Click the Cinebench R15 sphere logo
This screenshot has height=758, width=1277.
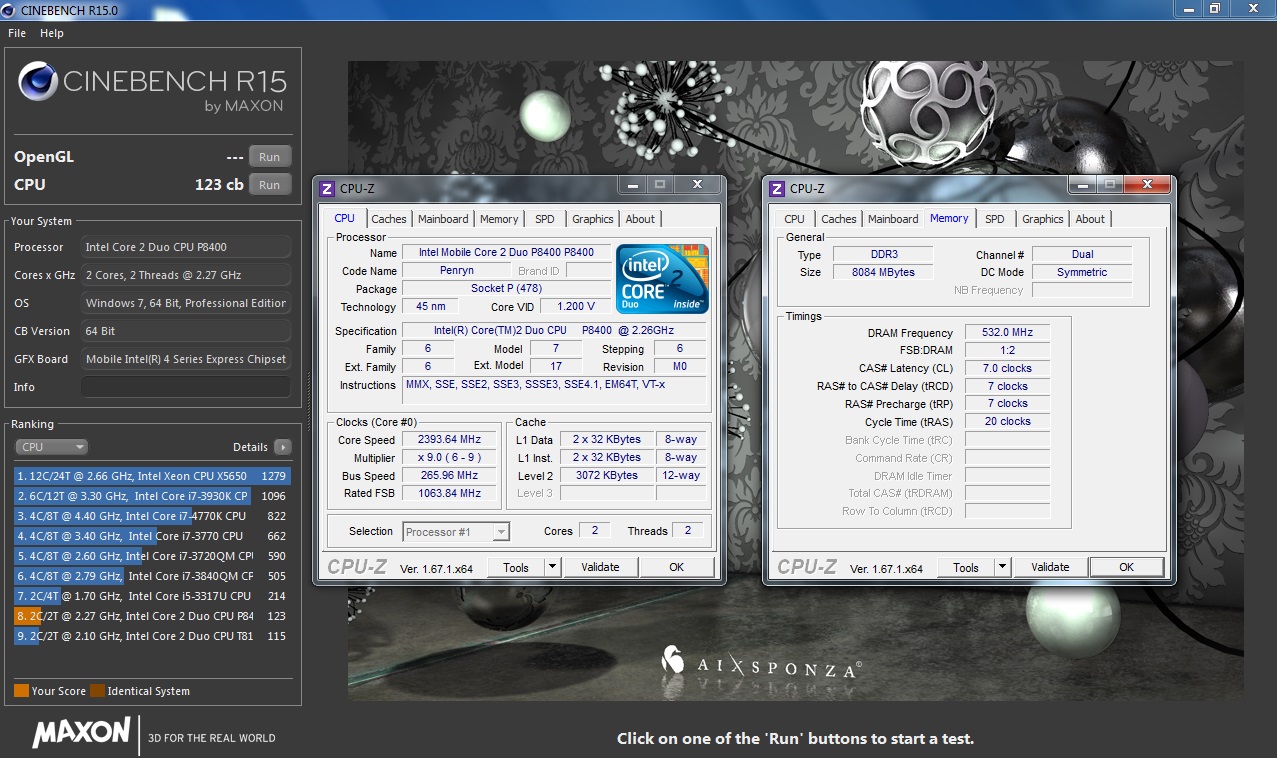(x=37, y=81)
